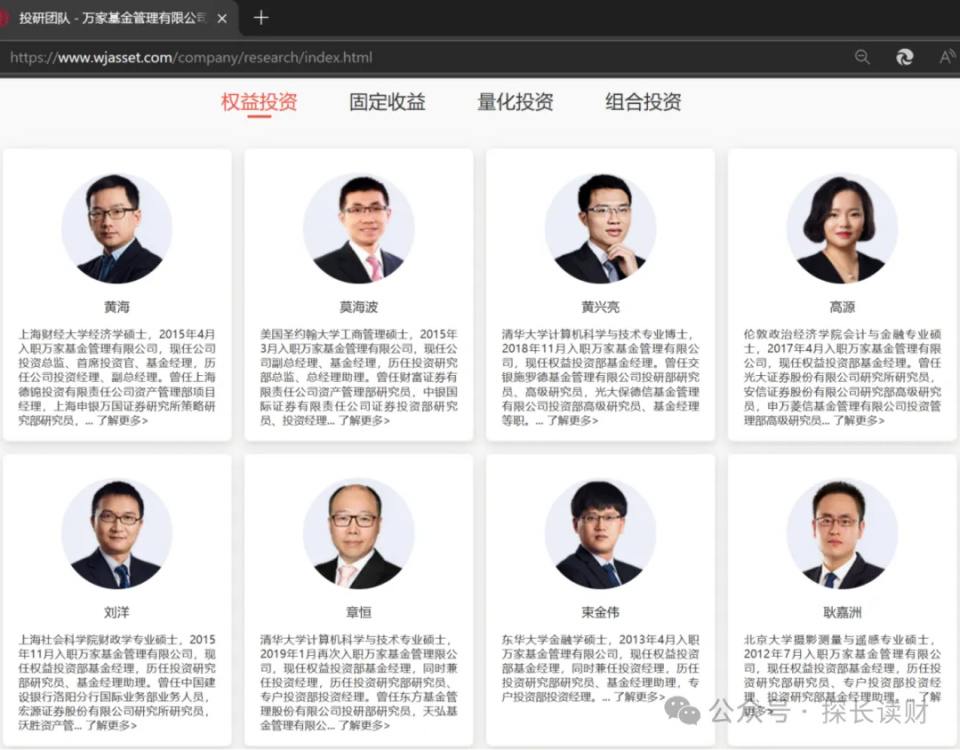Open 了解更多 link in 刘洋 card
This screenshot has width=960, height=750.
[111, 726]
